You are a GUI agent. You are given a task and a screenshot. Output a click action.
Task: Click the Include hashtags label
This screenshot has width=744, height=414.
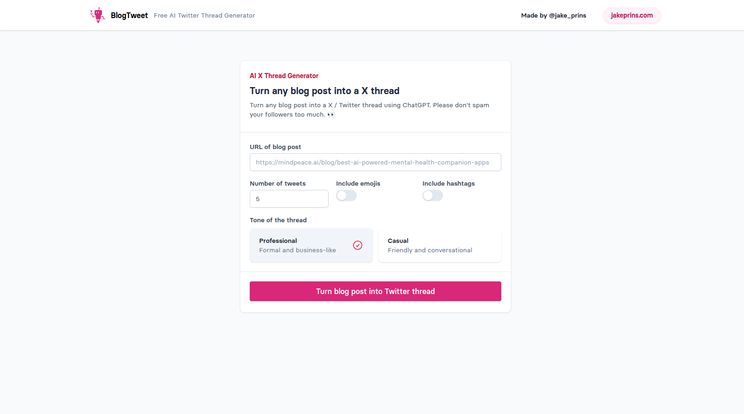pos(448,184)
